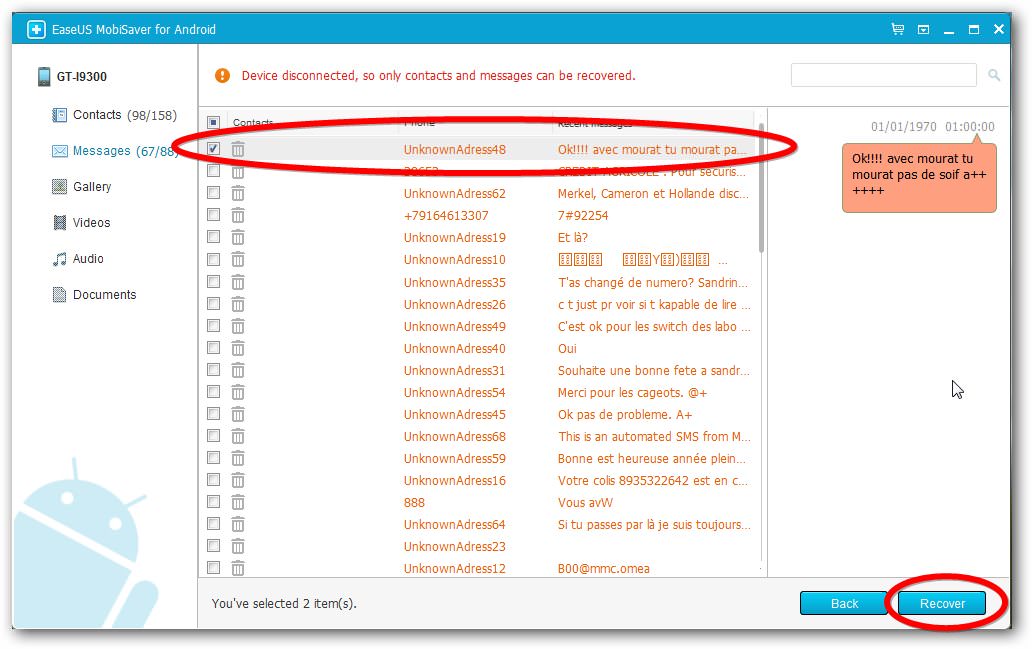Click the EaseUS MobiSaver logo icon

[36, 30]
